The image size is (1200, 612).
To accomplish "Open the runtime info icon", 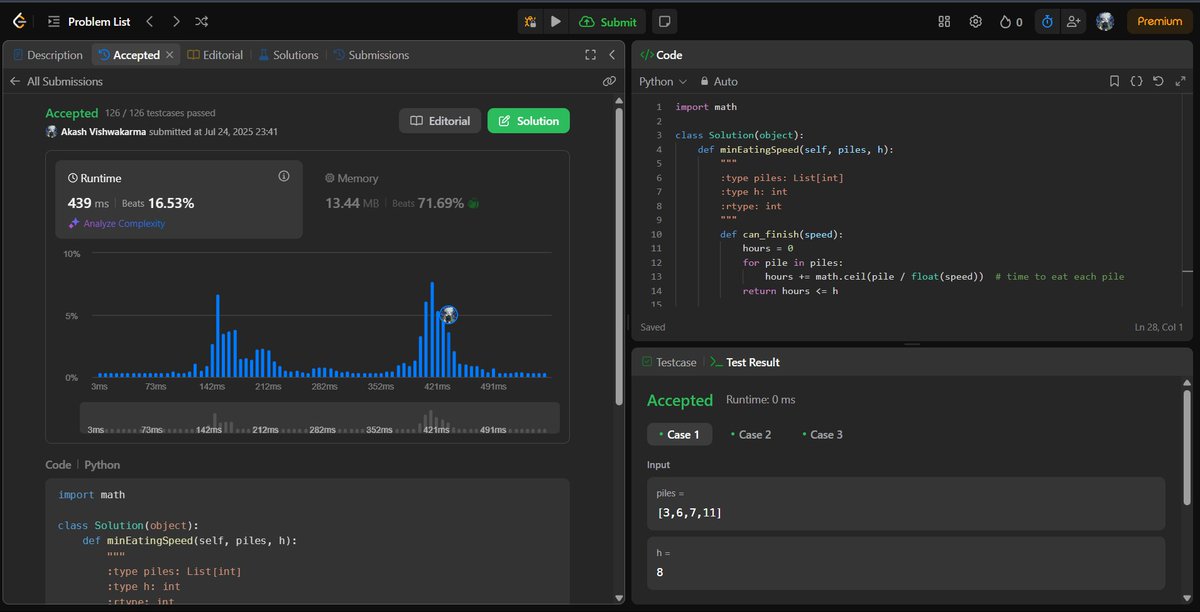I will [x=284, y=176].
